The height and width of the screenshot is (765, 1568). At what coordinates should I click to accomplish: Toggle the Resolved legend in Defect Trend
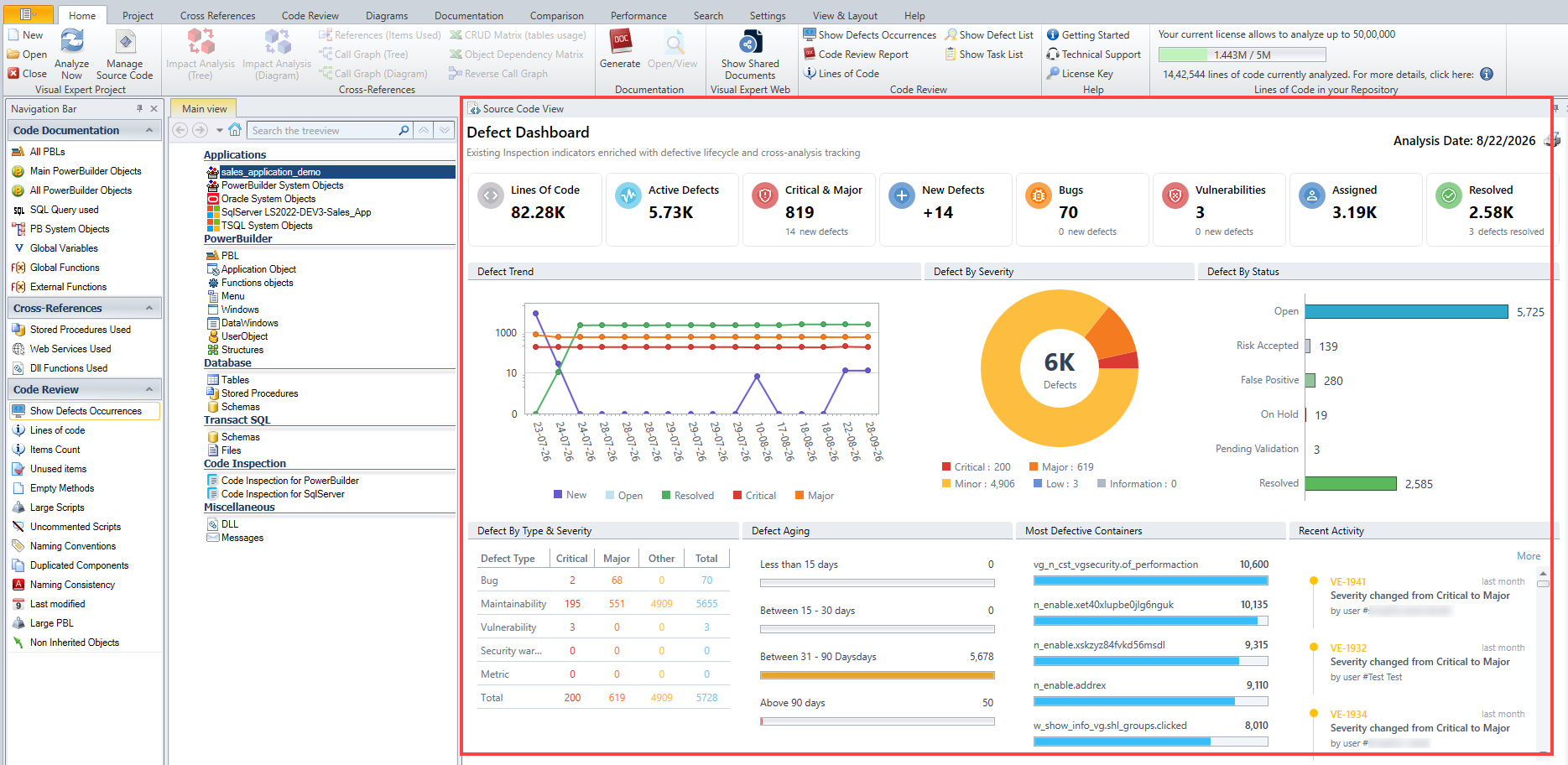688,496
